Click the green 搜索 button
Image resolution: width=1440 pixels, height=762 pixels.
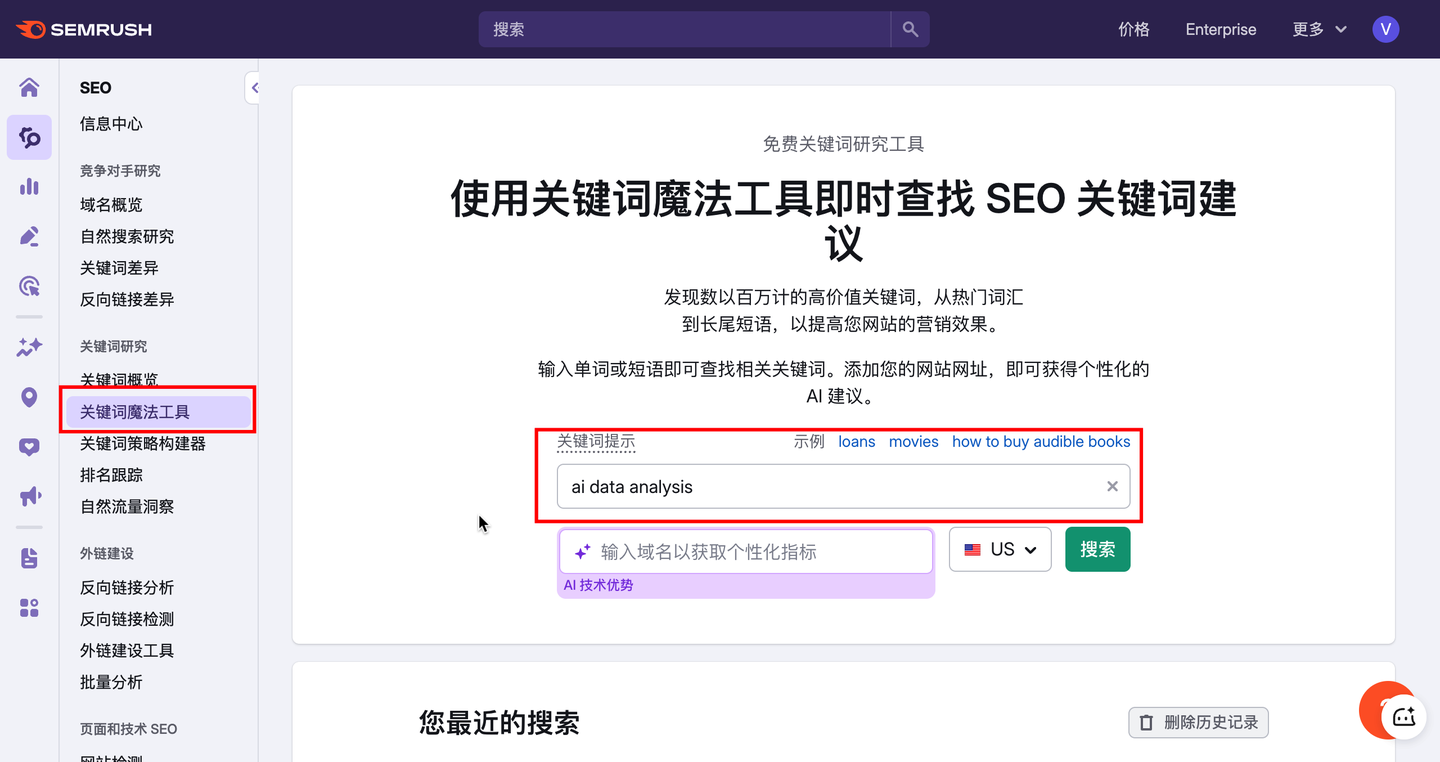1098,549
